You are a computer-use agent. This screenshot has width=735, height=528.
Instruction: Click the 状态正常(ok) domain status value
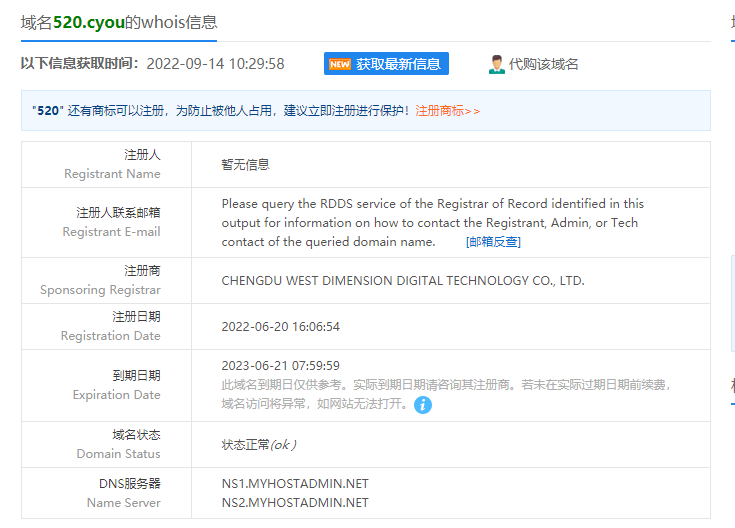258,444
